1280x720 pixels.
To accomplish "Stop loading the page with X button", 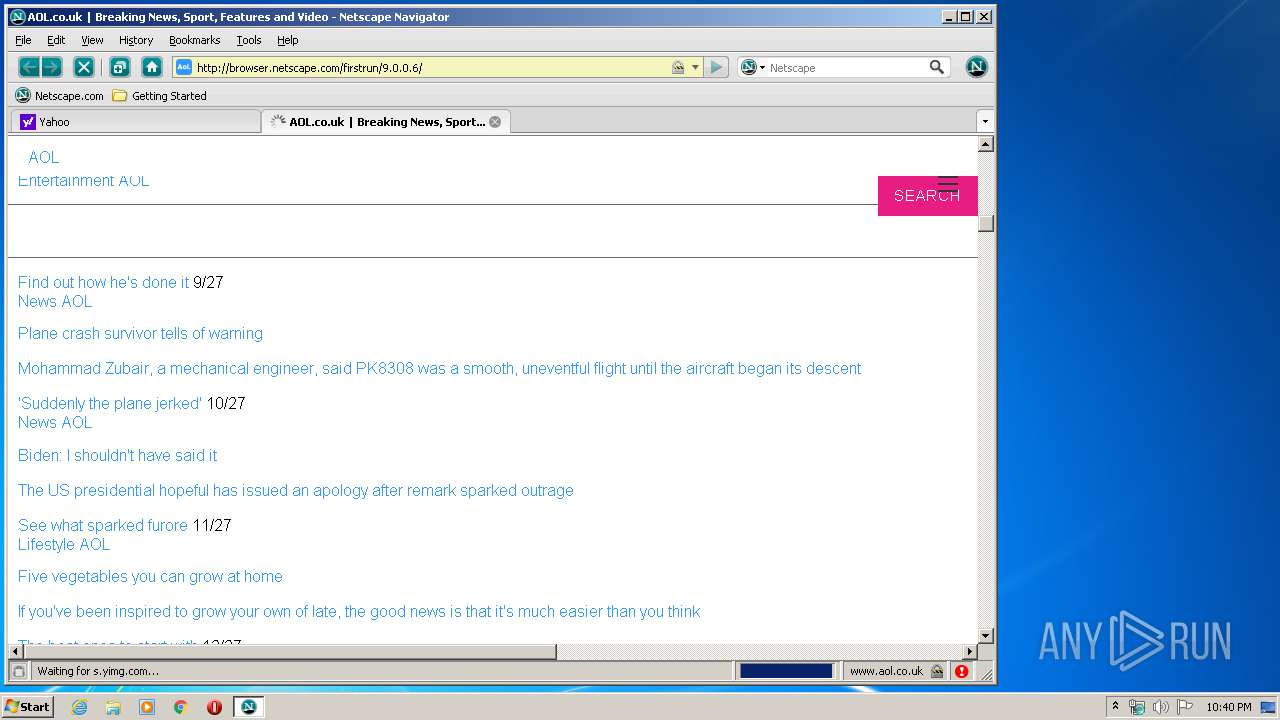I will (x=84, y=67).
